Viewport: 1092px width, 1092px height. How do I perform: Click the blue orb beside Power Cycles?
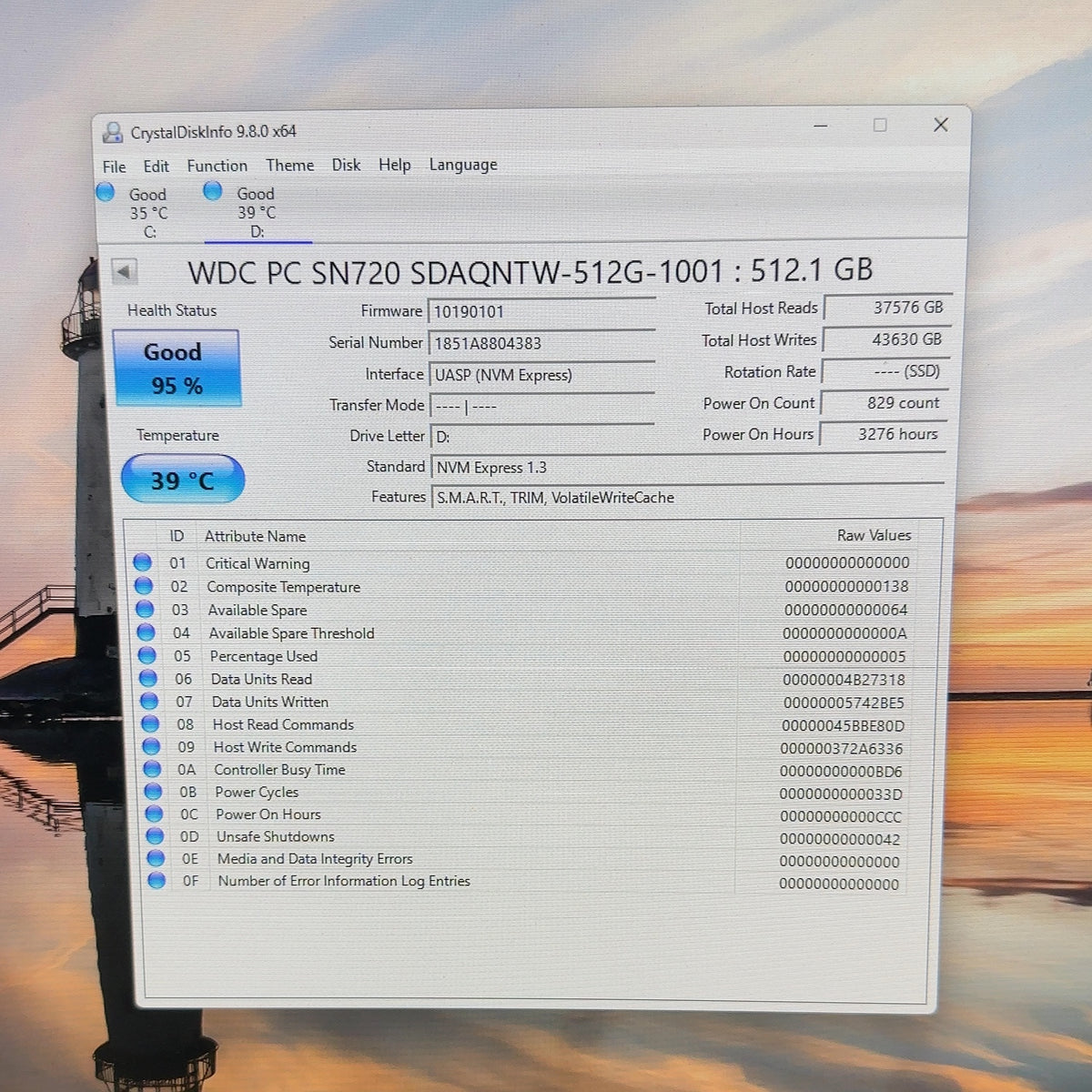[153, 792]
